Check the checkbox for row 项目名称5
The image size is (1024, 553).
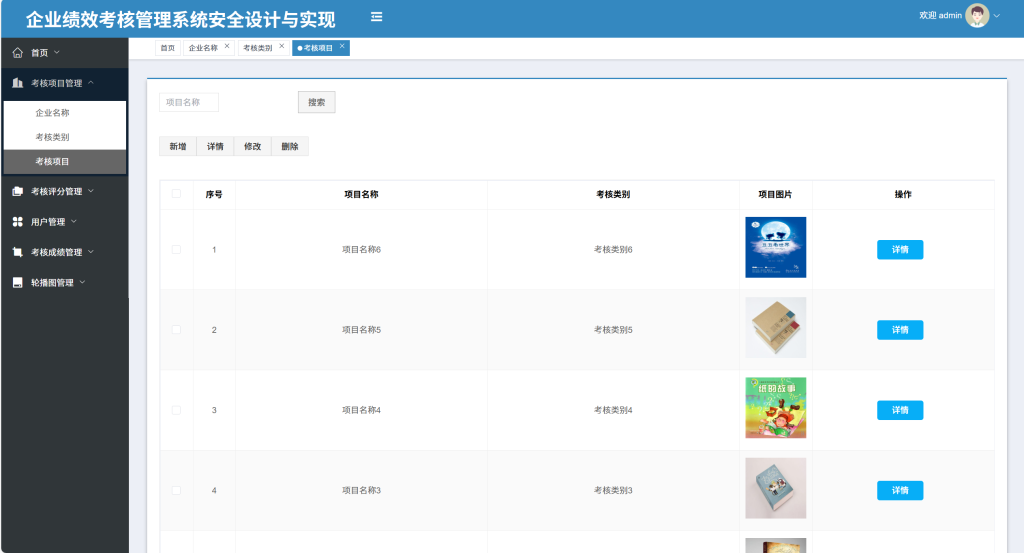click(176, 330)
